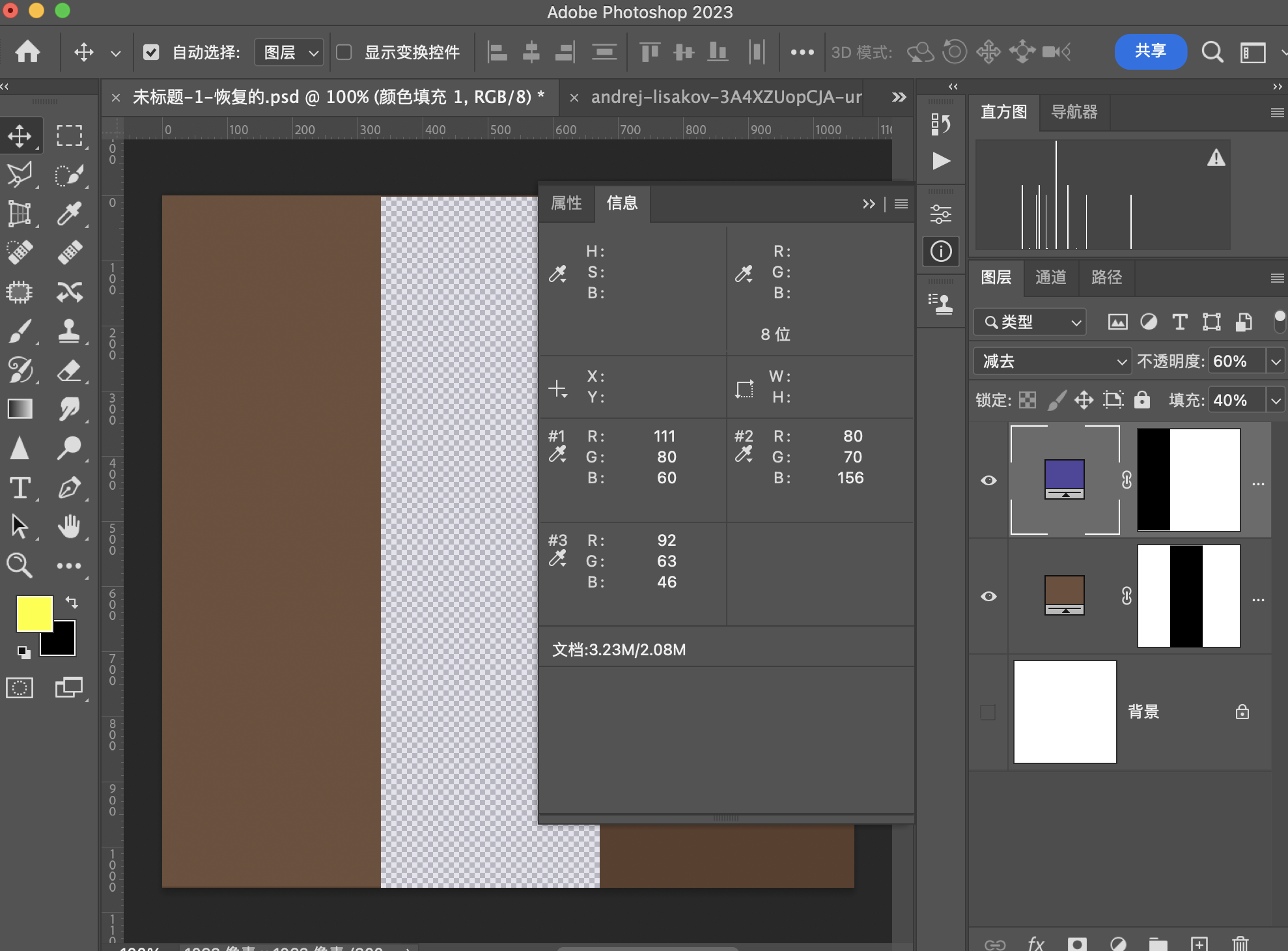Toggle lock position icon
1288x951 pixels.
(1084, 400)
